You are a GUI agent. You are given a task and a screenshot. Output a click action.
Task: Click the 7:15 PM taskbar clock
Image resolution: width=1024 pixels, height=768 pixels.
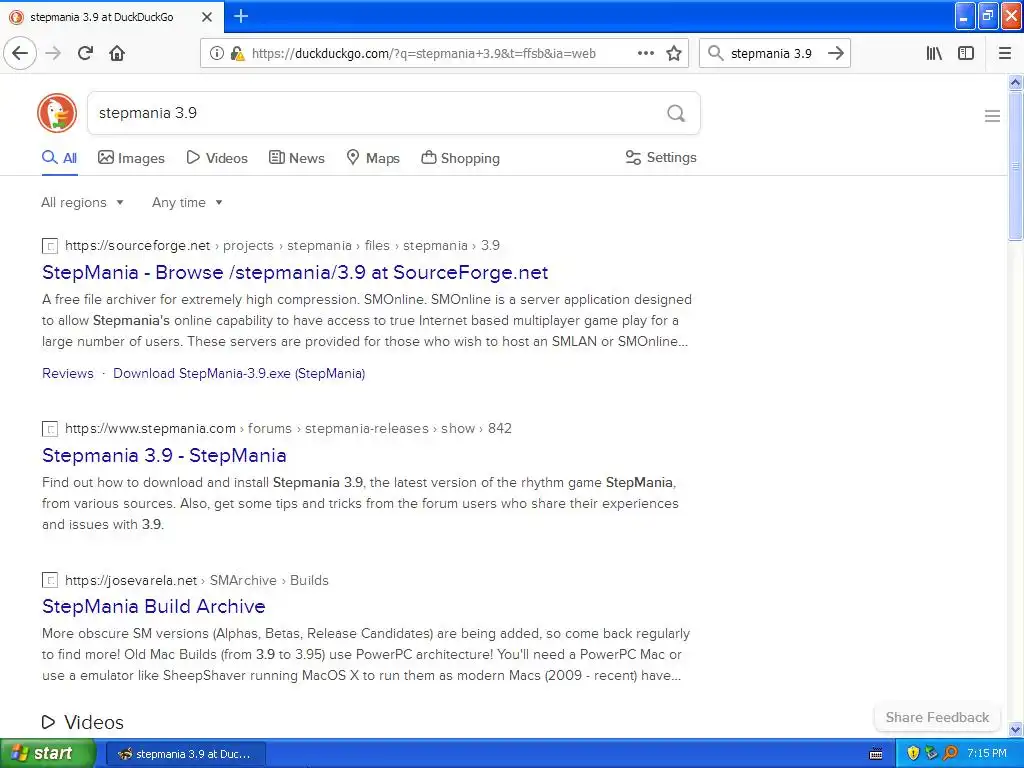pos(987,753)
